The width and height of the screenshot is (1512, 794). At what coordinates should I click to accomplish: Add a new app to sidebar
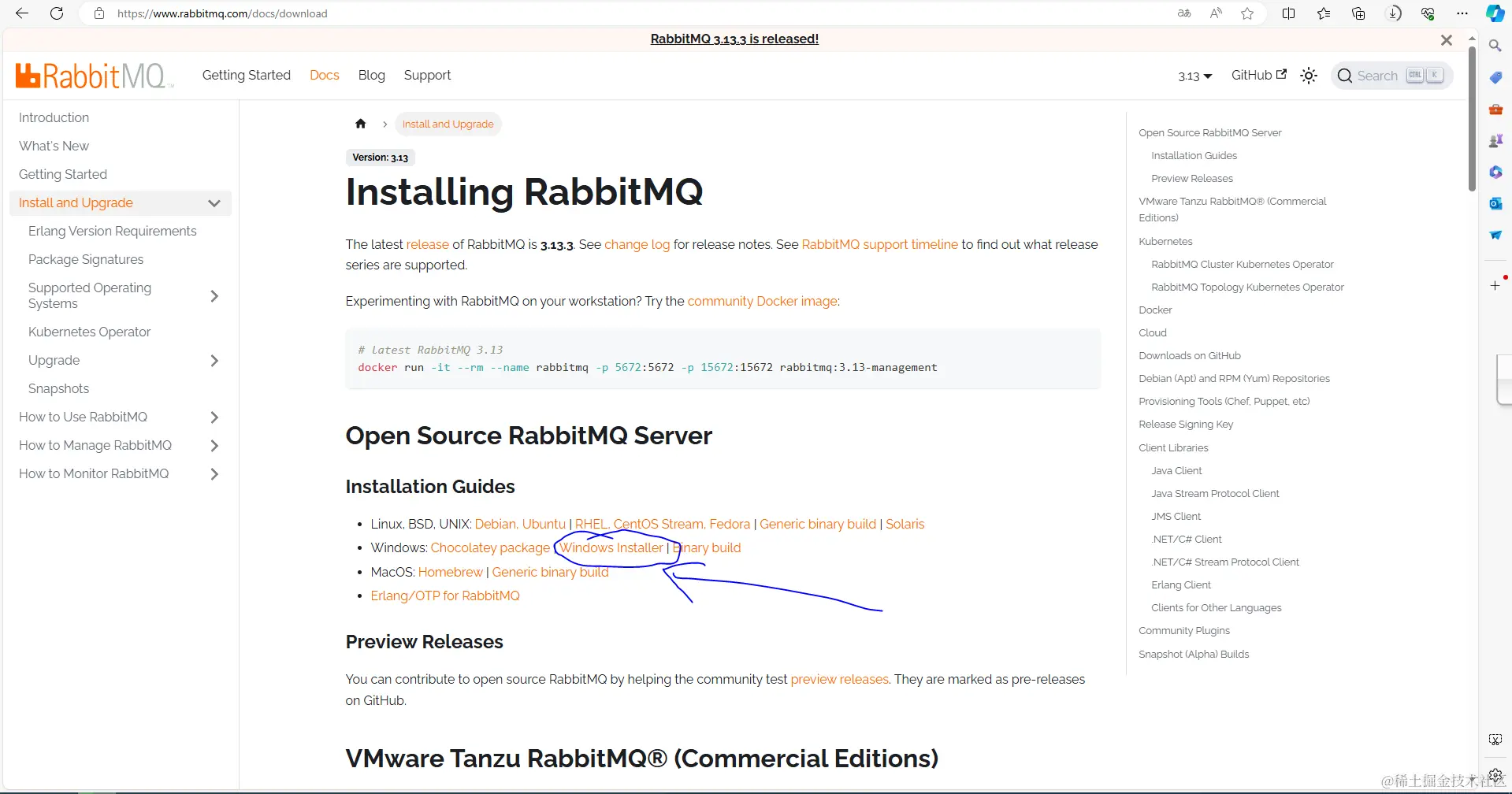(1495, 285)
